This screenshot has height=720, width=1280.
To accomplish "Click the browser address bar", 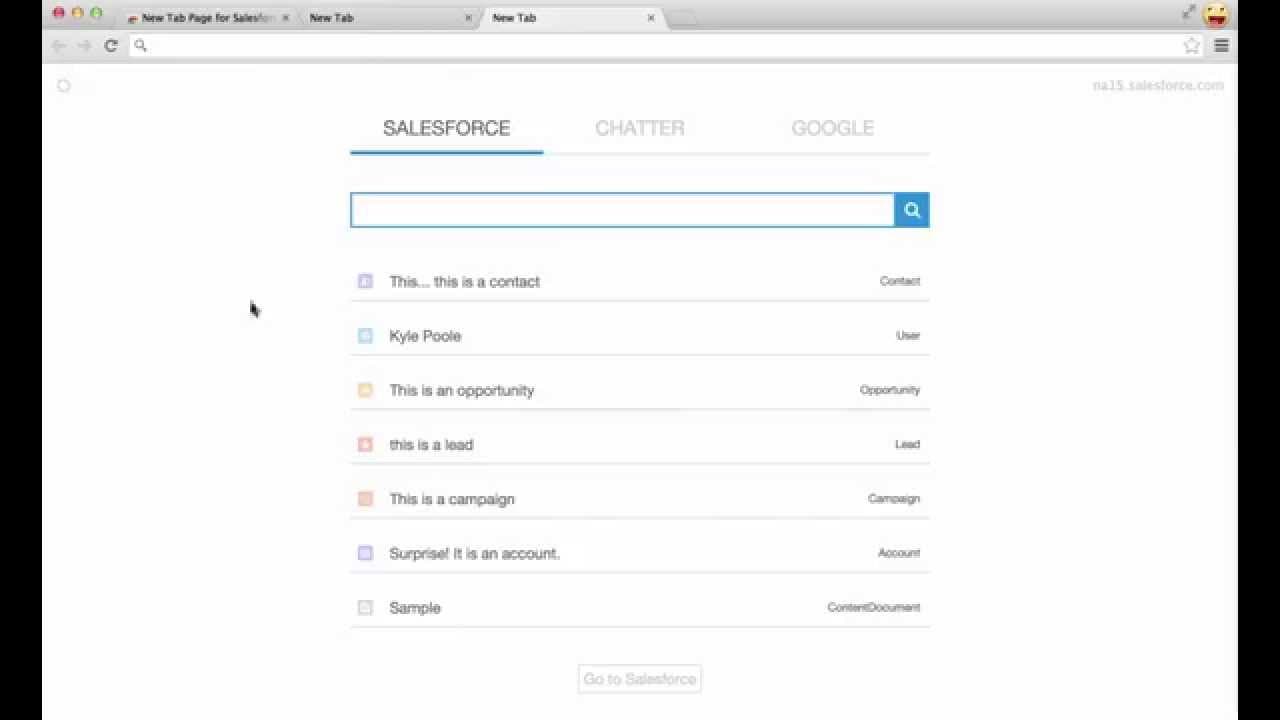I will (x=665, y=45).
